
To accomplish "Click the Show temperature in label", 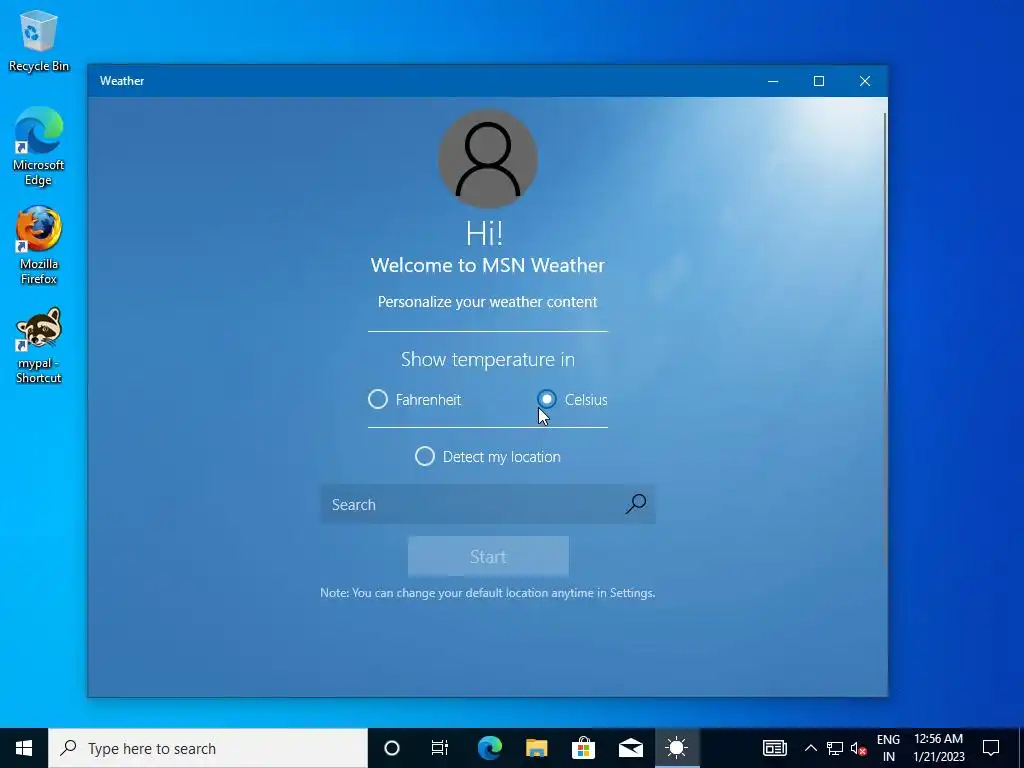I will click(x=488, y=359).
